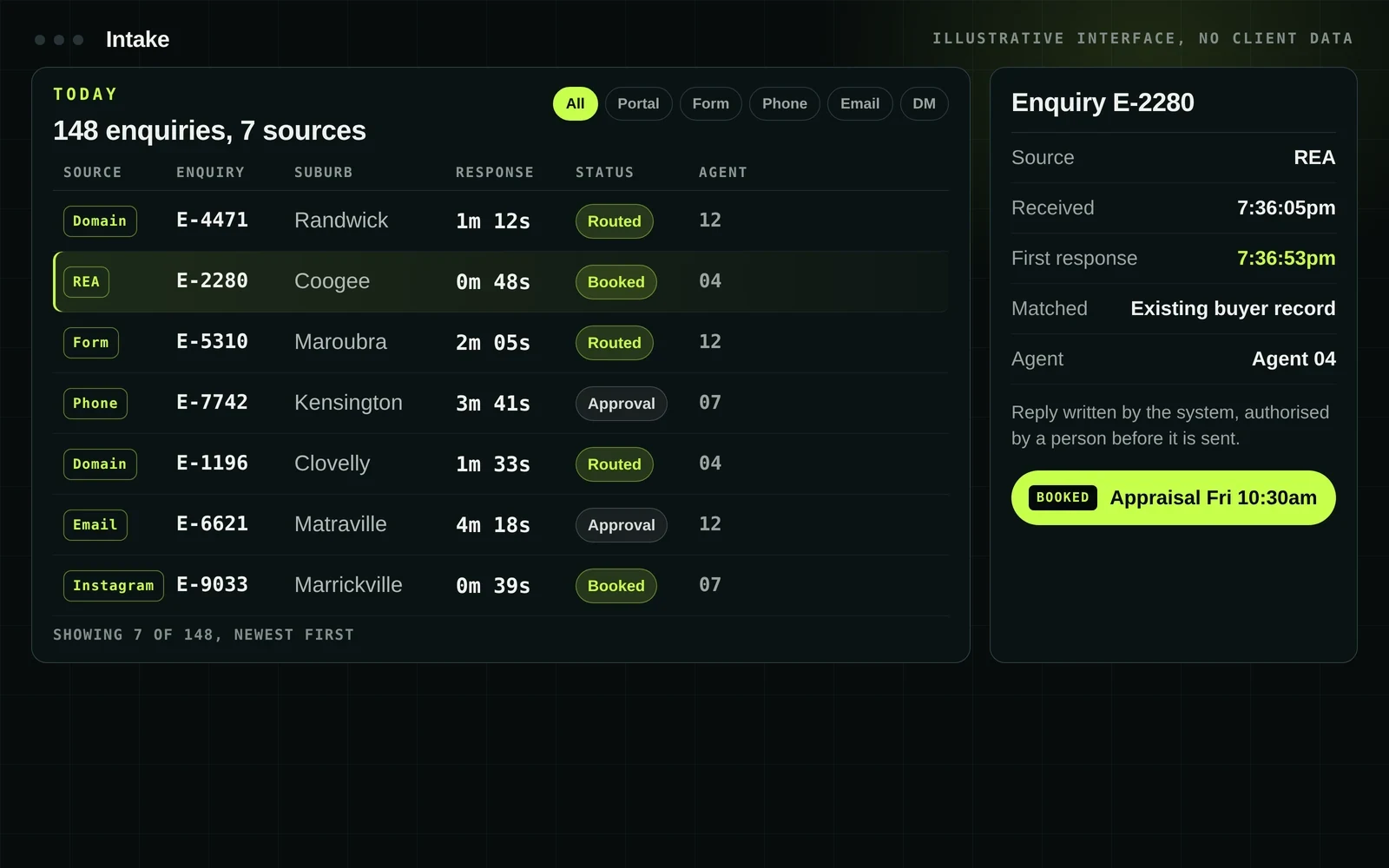
Task: Click the STATUS column header
Action: click(604, 172)
